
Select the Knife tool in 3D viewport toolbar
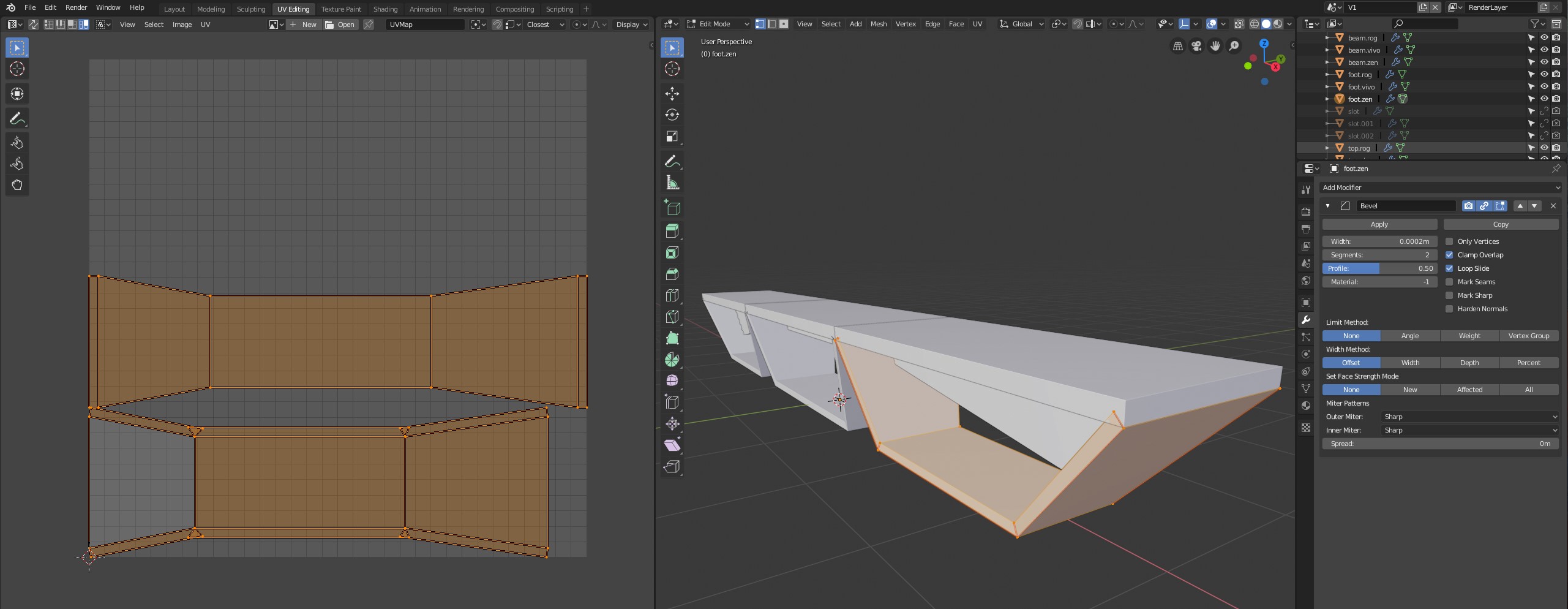[x=672, y=317]
